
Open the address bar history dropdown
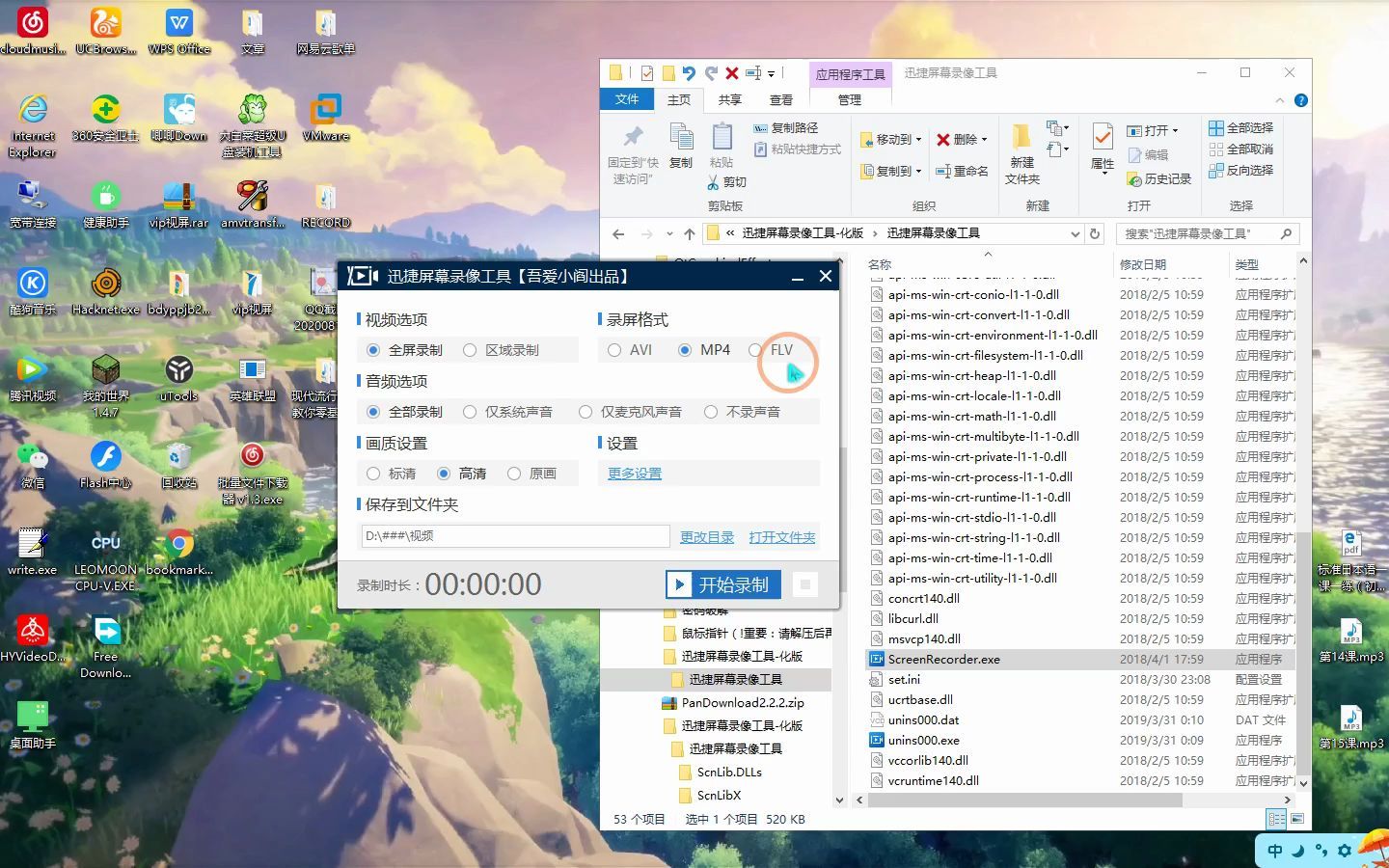[1076, 233]
